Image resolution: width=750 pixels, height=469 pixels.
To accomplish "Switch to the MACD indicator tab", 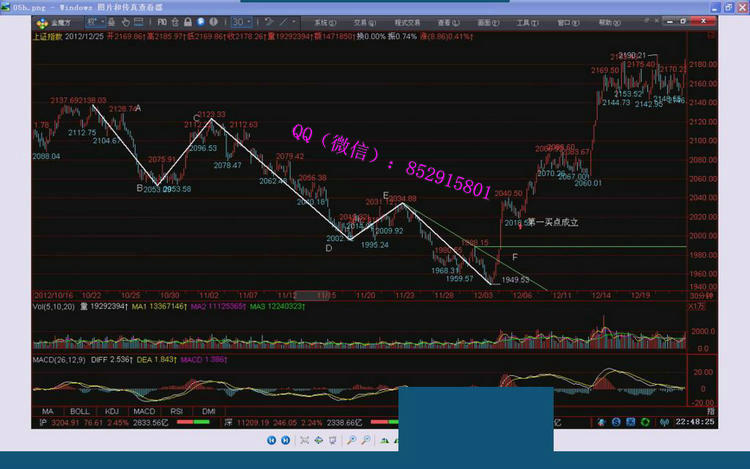I will coord(145,410).
